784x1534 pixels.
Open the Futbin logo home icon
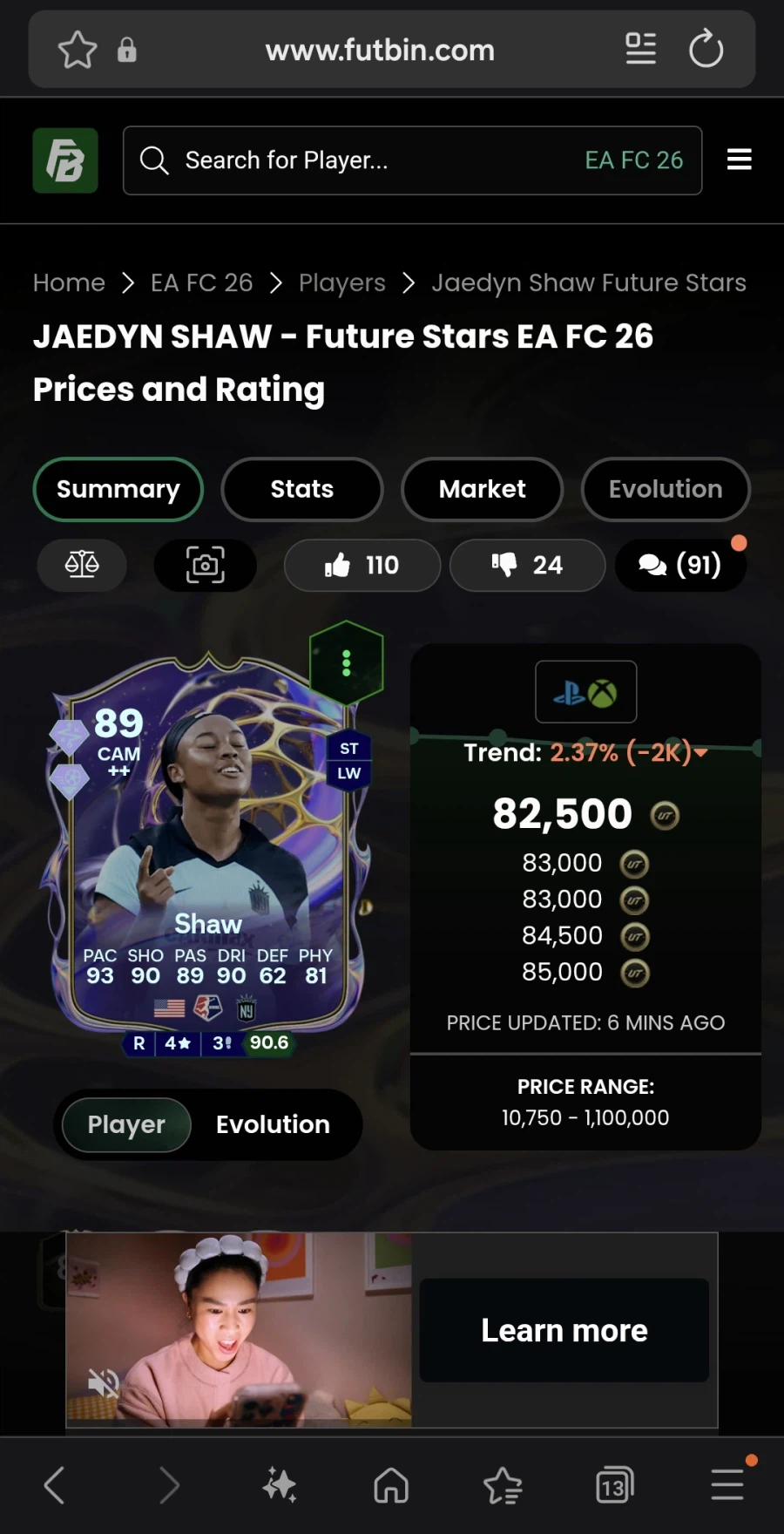pos(65,160)
